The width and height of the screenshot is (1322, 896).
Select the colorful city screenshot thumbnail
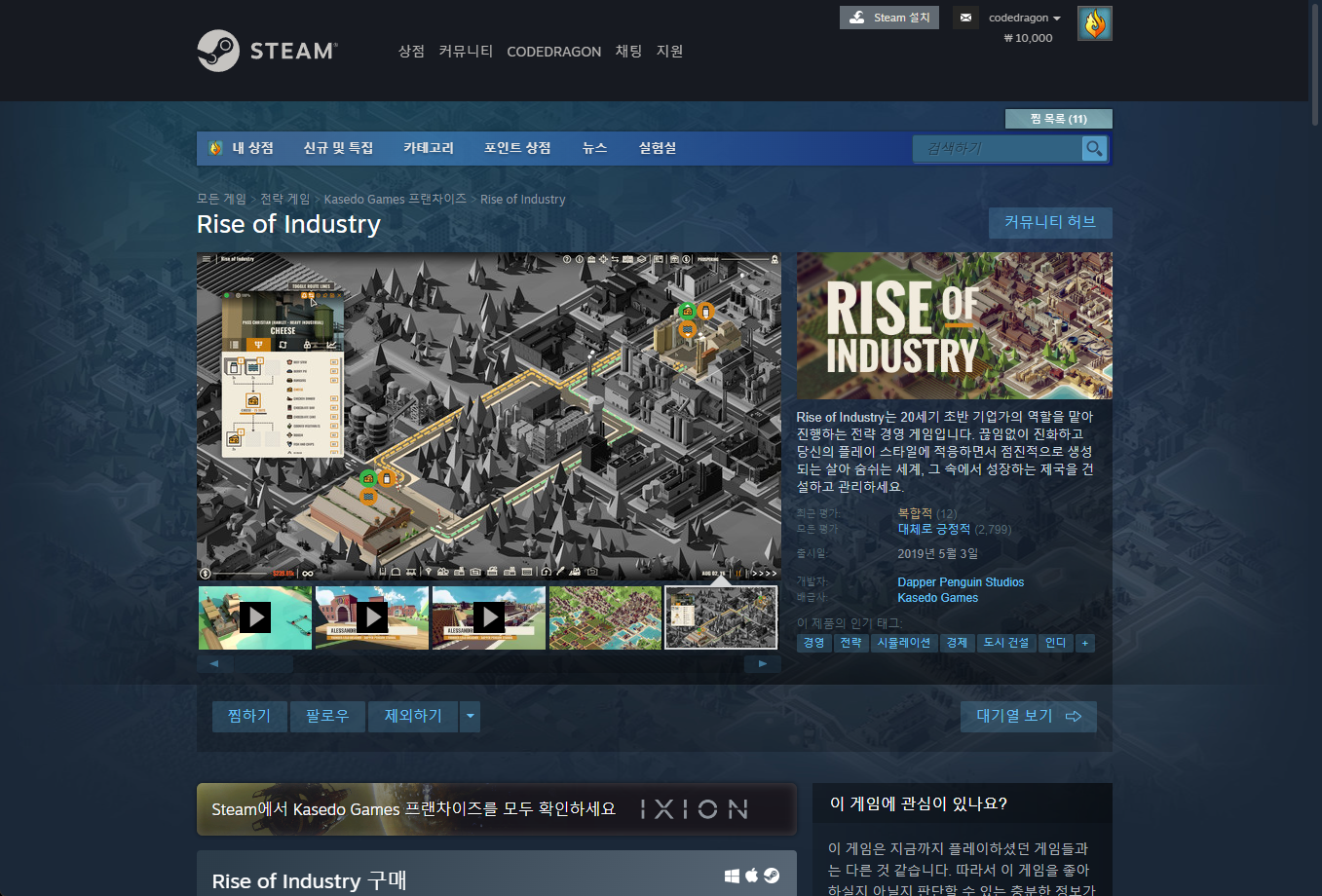pos(606,617)
